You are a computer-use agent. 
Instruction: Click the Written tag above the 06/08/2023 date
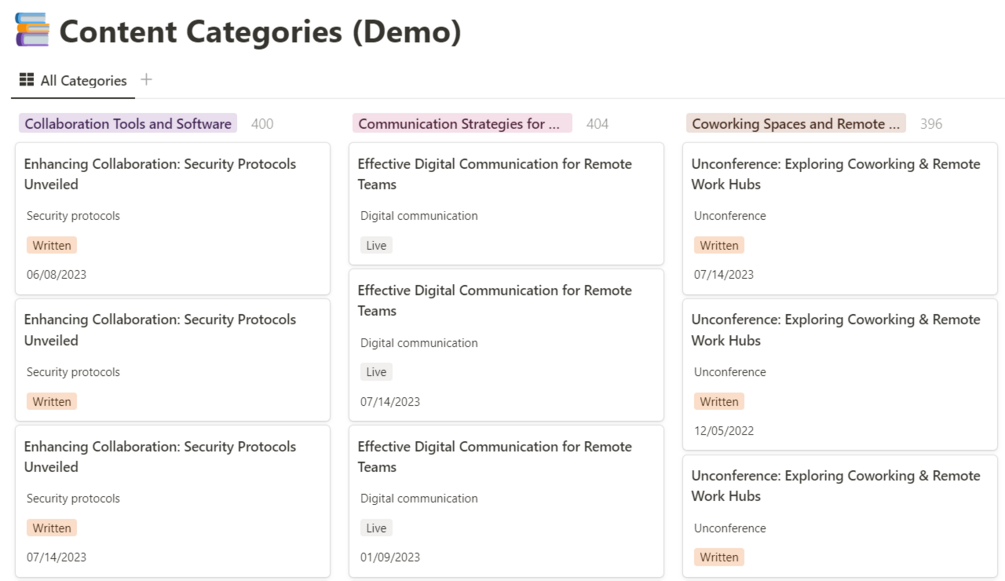pos(51,245)
